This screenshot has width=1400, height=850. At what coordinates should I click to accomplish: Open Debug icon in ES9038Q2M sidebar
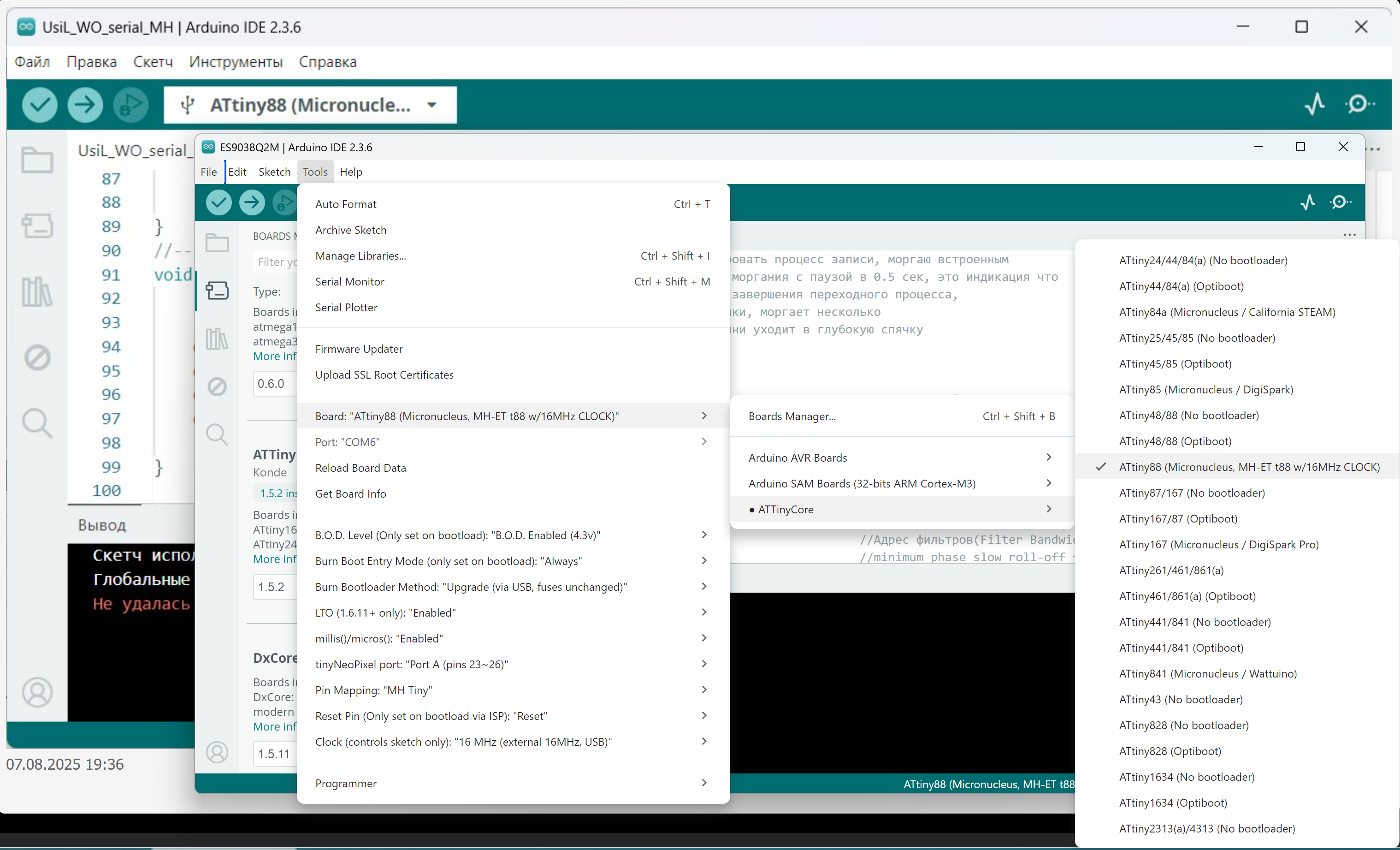pos(217,386)
